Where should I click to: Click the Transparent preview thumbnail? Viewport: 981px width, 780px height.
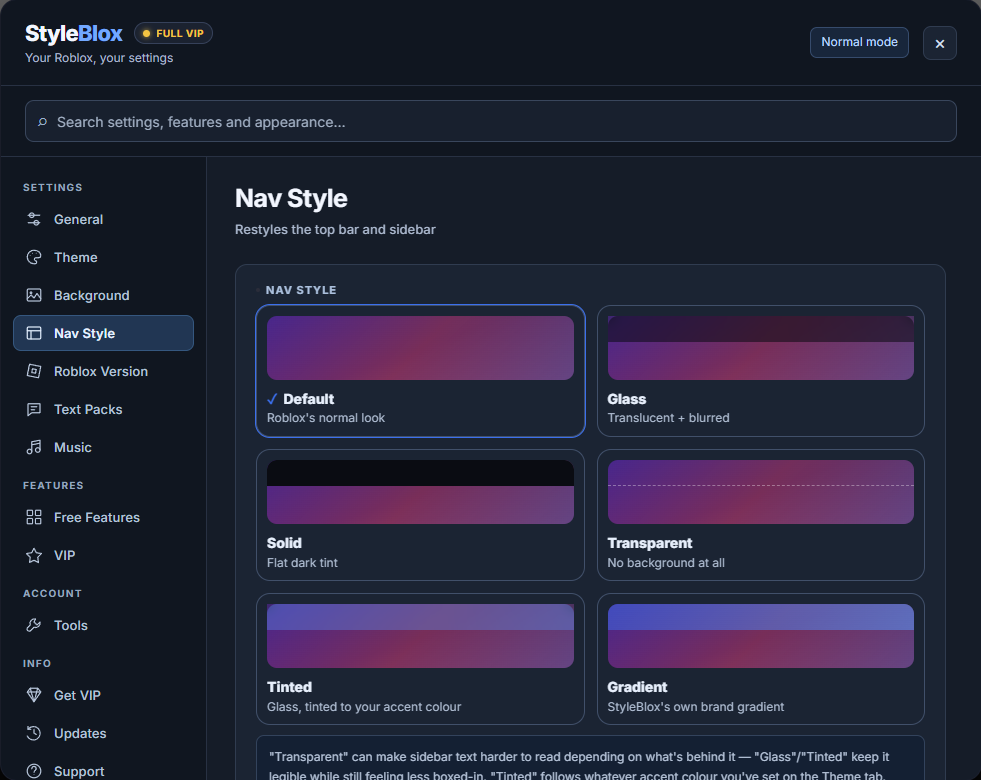[761, 492]
